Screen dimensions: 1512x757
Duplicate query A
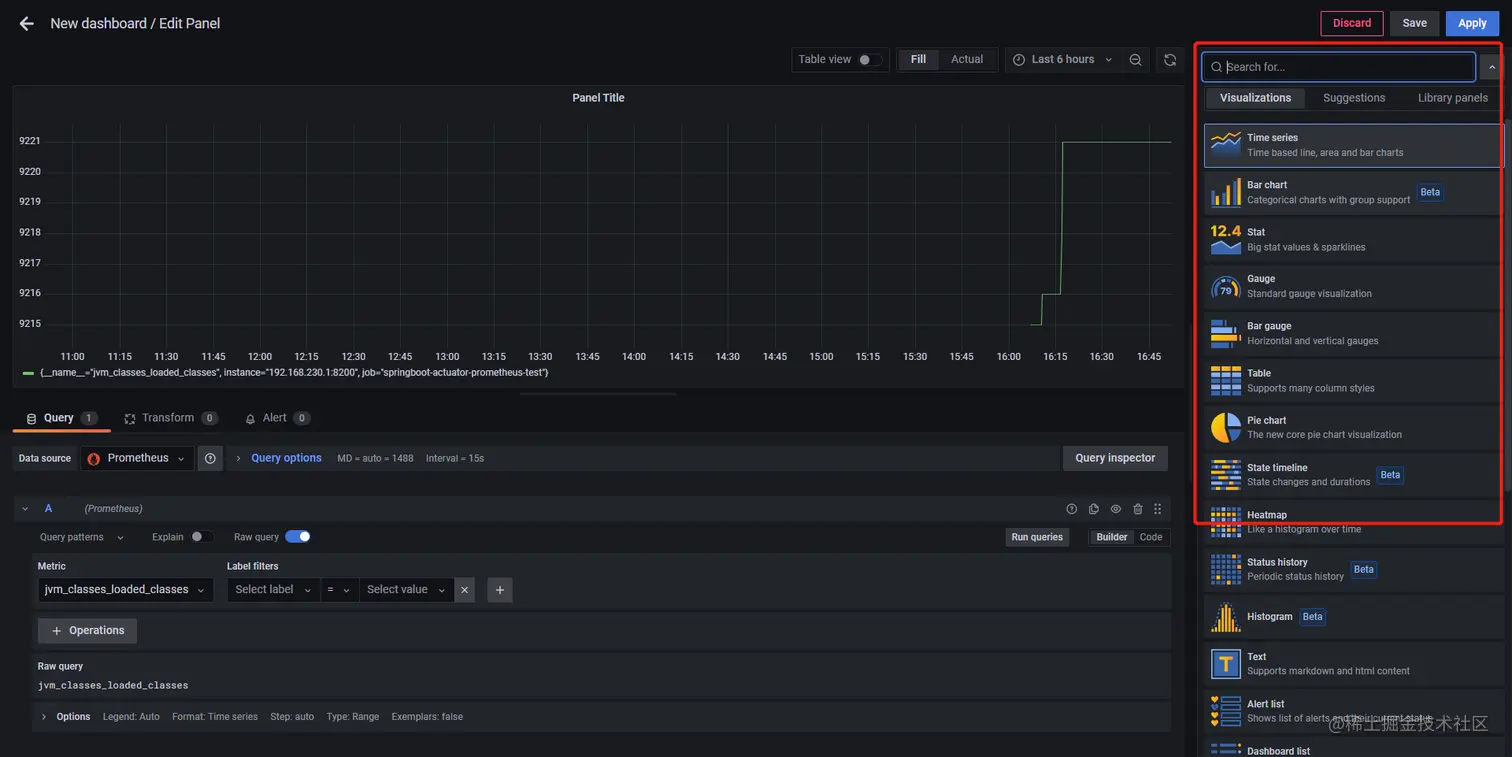click(1094, 509)
